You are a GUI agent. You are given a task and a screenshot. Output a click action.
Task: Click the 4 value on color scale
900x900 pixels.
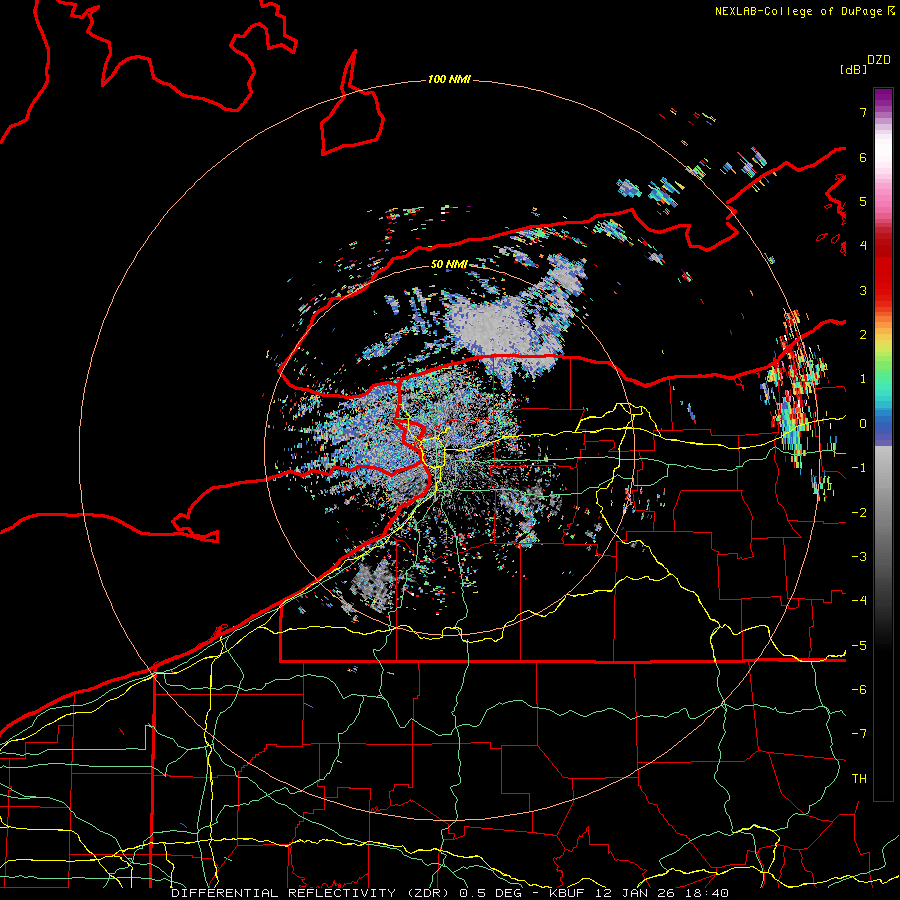pos(863,246)
